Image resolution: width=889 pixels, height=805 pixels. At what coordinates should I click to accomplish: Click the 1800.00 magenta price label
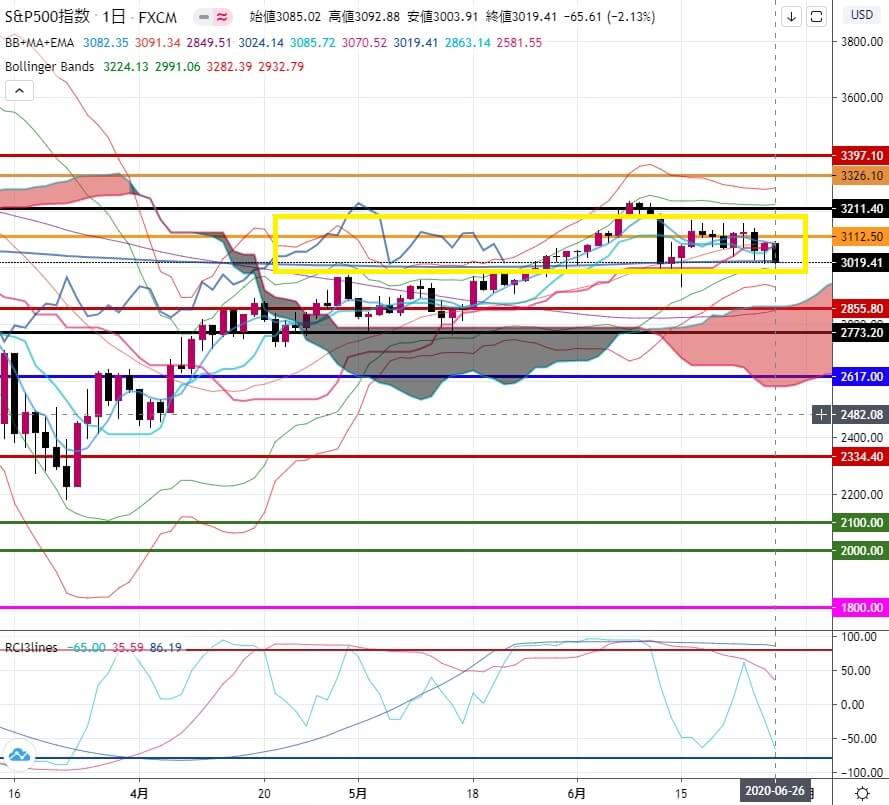coord(861,608)
